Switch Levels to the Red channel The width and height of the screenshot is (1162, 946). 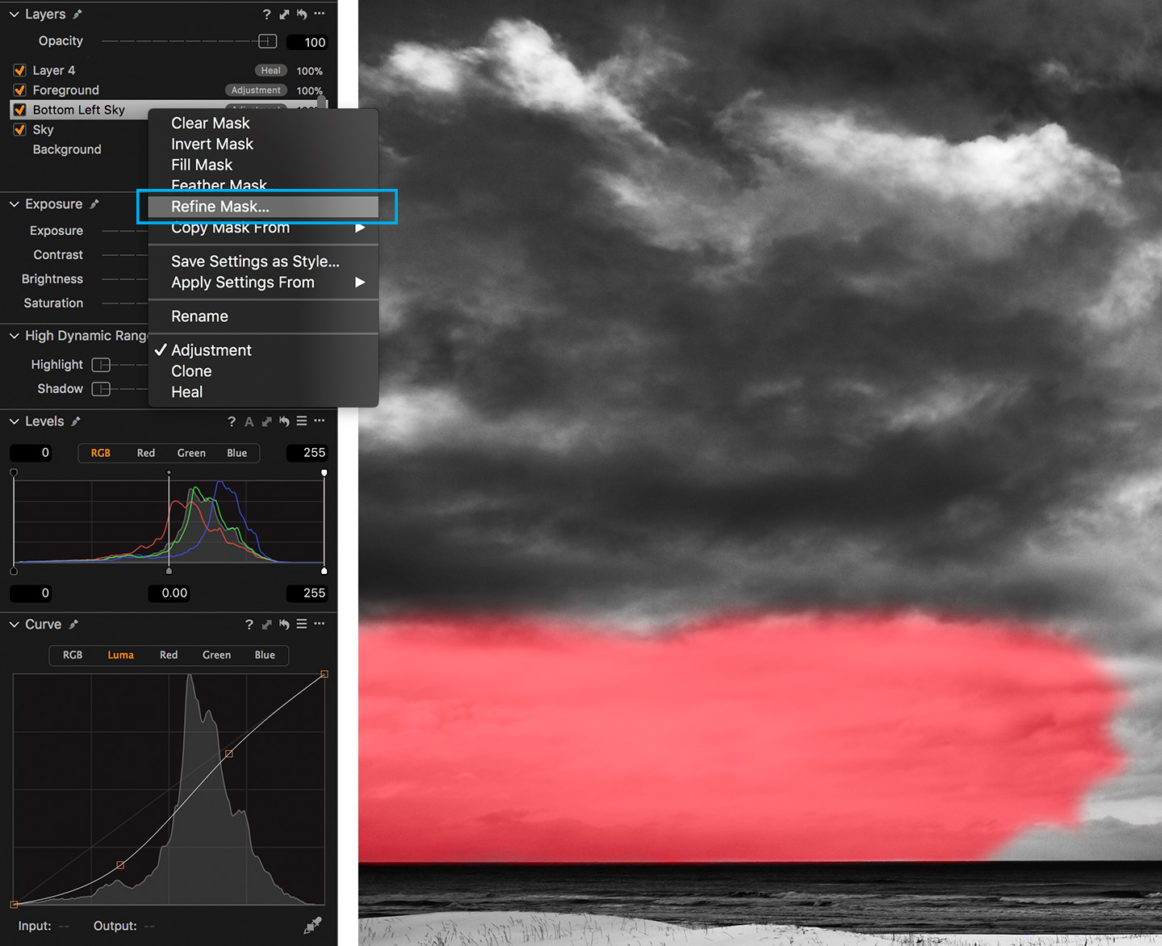(145, 453)
